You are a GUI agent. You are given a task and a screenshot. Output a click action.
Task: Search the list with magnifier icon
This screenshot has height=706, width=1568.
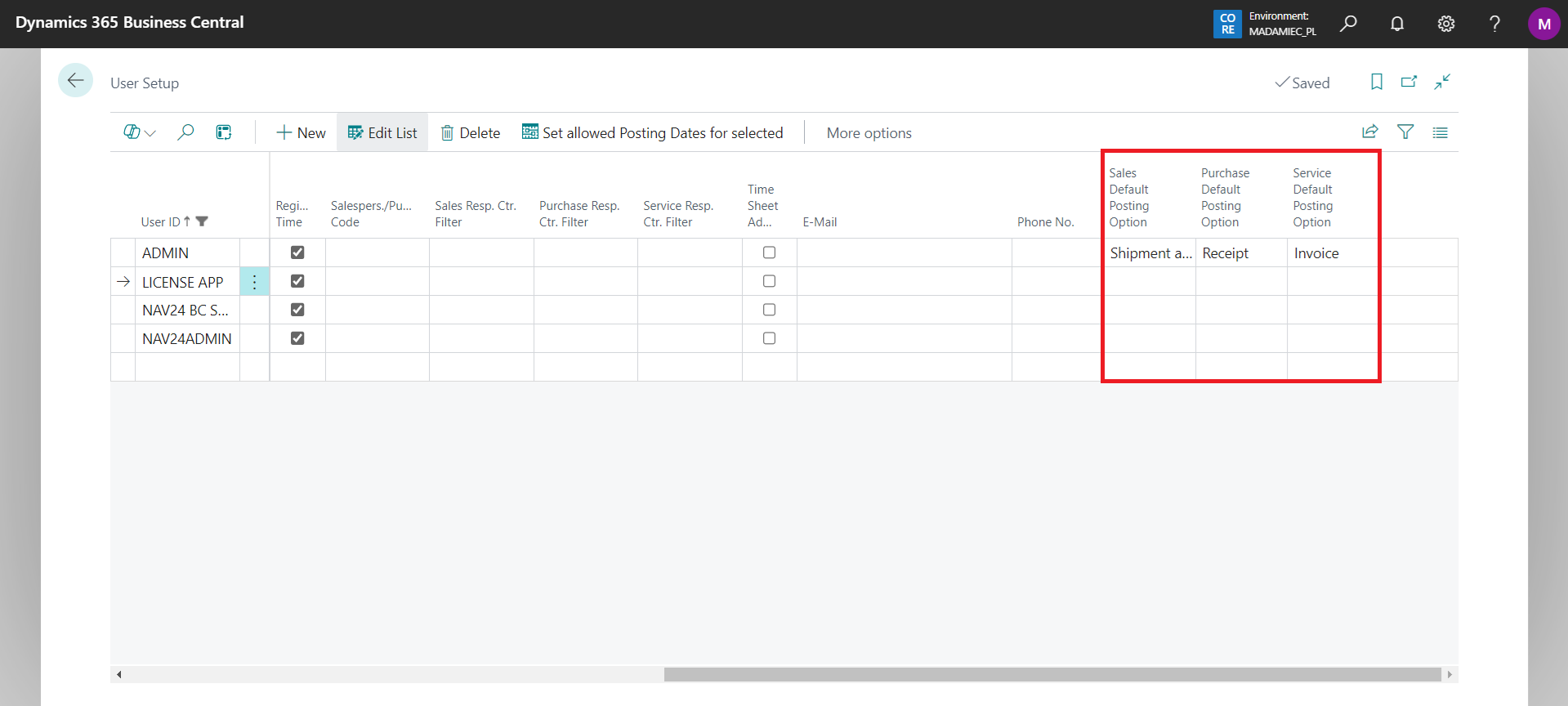coord(185,132)
